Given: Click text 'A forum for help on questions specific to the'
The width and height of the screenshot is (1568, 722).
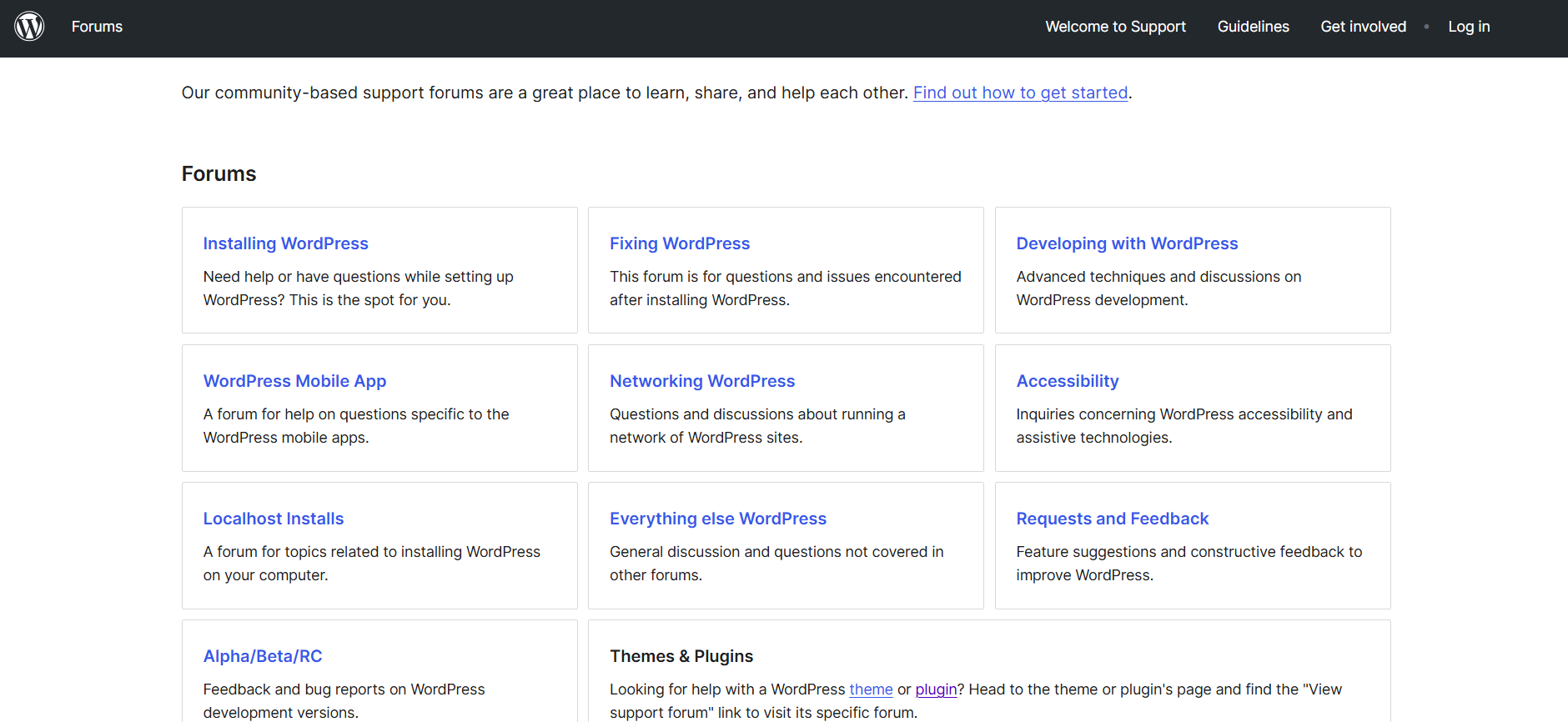Looking at the screenshot, I should [356, 414].
